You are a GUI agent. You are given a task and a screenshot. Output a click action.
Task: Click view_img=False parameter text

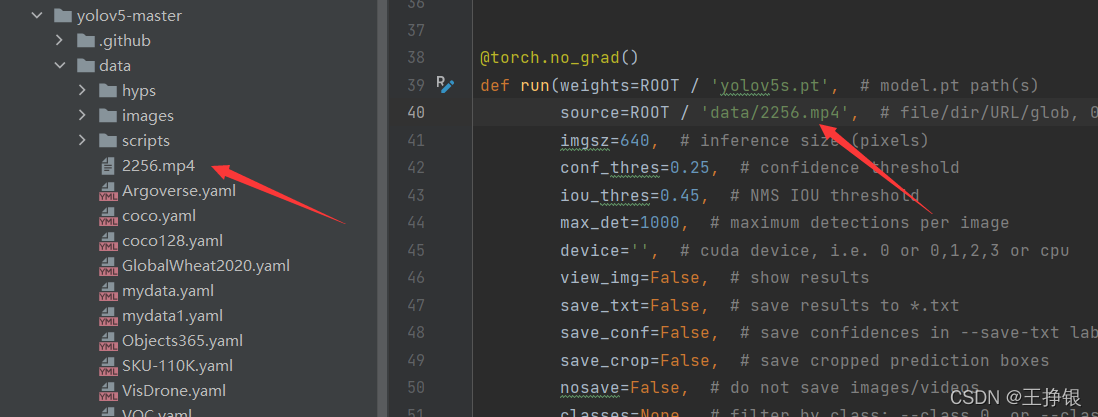coord(630,278)
